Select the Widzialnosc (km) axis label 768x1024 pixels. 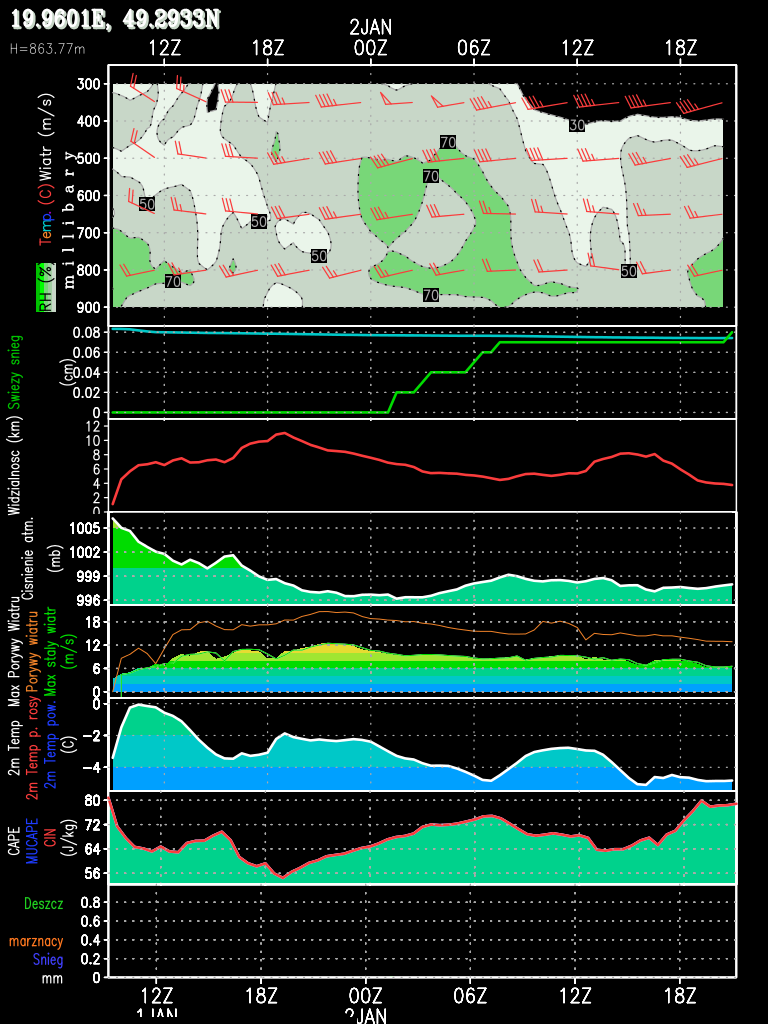(16, 466)
